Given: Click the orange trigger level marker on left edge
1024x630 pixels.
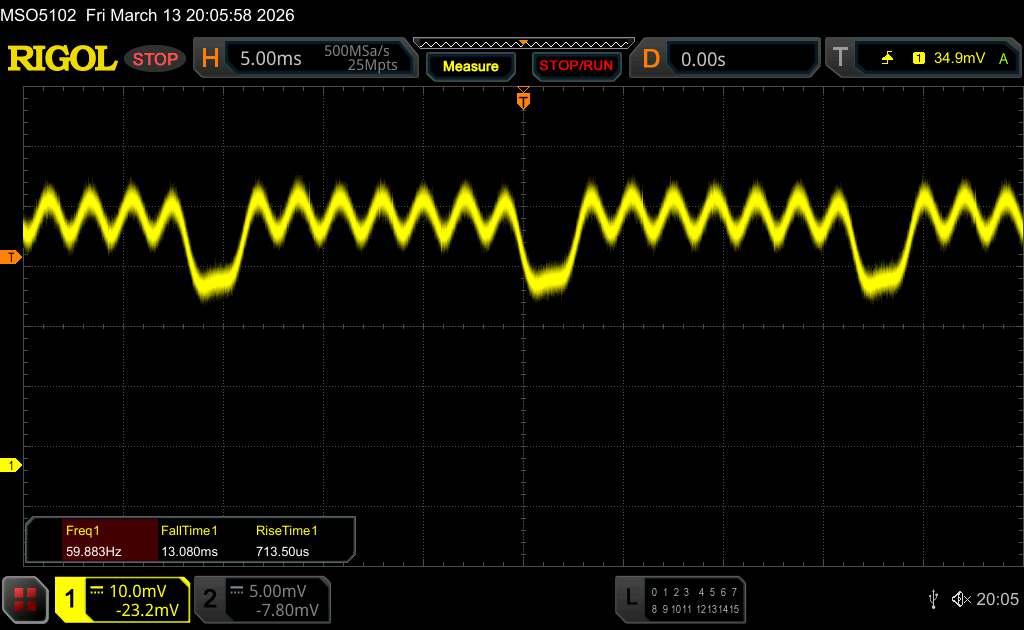Looking at the screenshot, I should [11, 257].
